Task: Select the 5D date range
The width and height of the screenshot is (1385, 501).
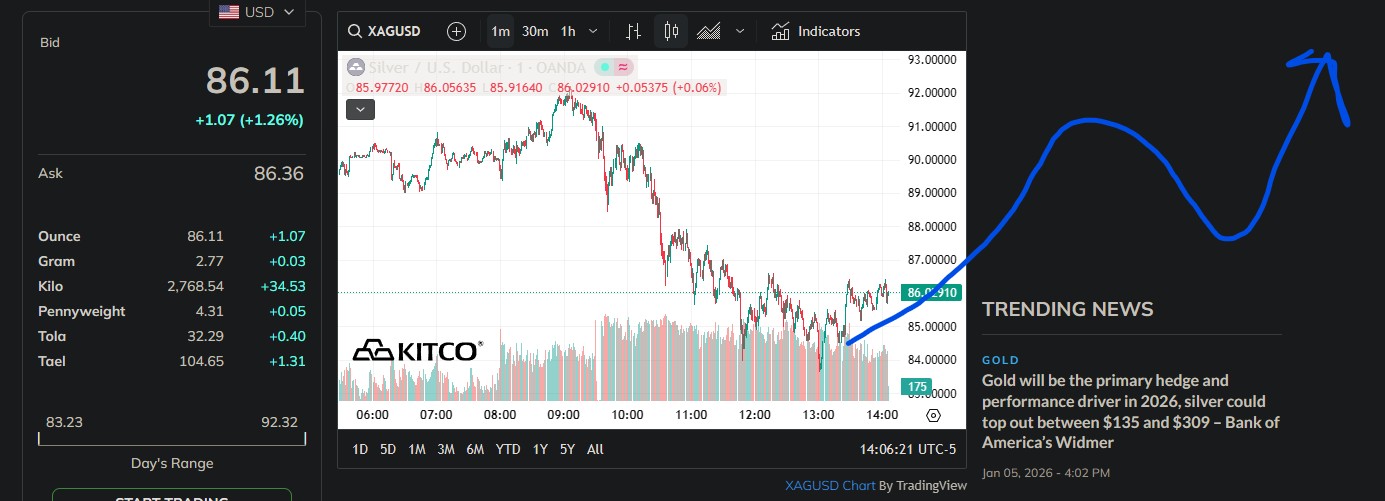Action: coord(388,449)
